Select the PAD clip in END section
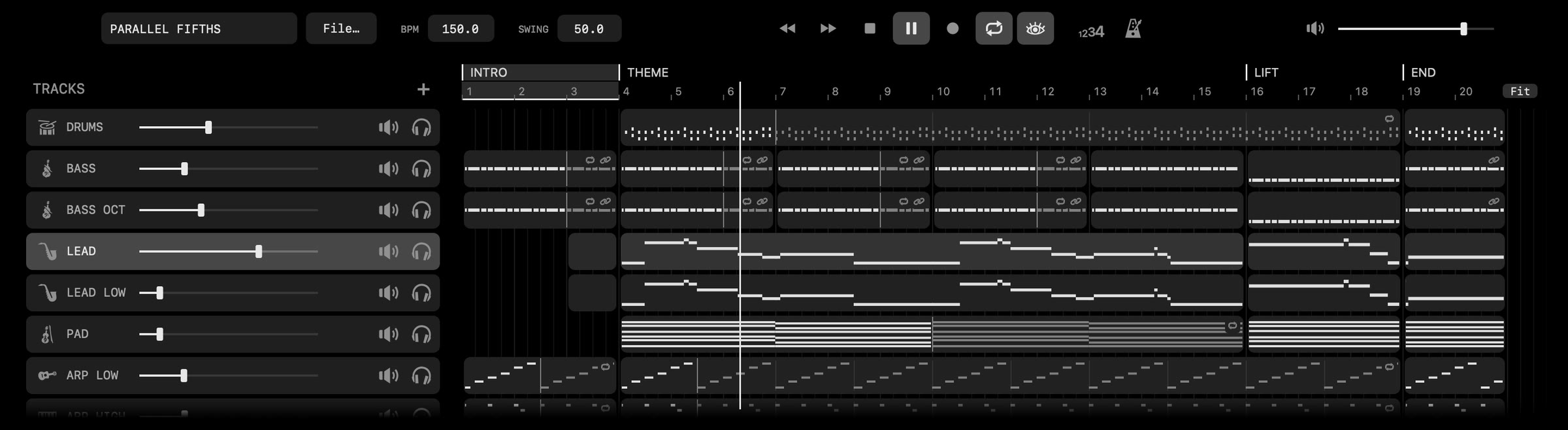The width and height of the screenshot is (1568, 430). pos(1454,334)
